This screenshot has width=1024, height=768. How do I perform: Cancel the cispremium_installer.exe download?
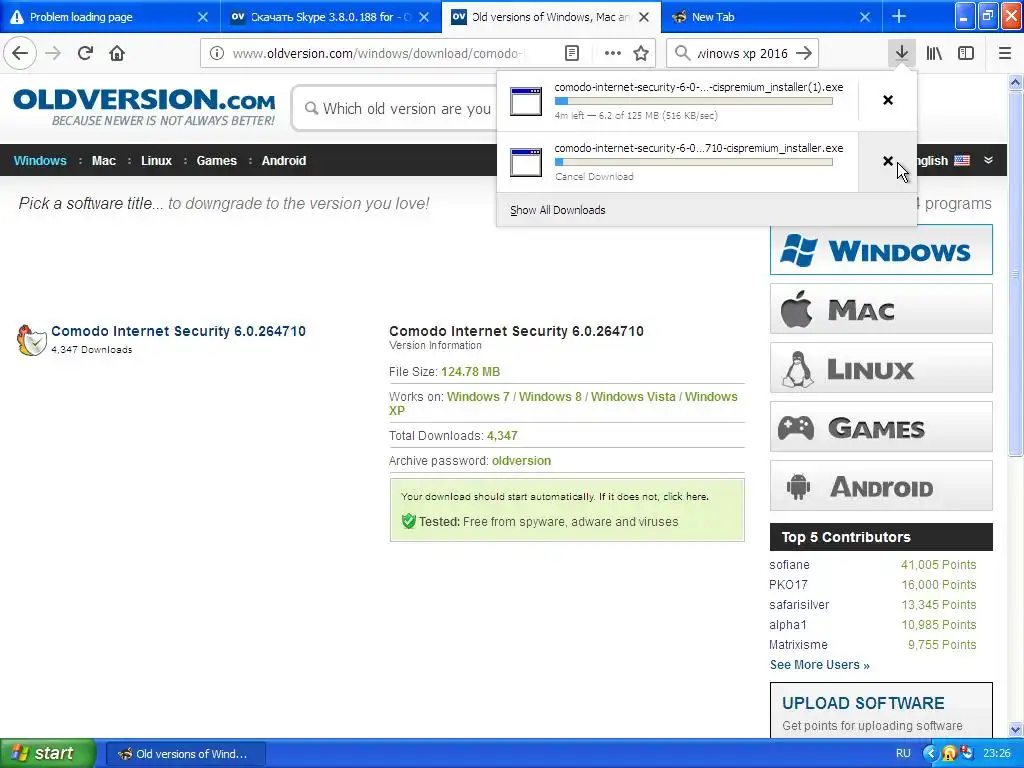point(888,161)
